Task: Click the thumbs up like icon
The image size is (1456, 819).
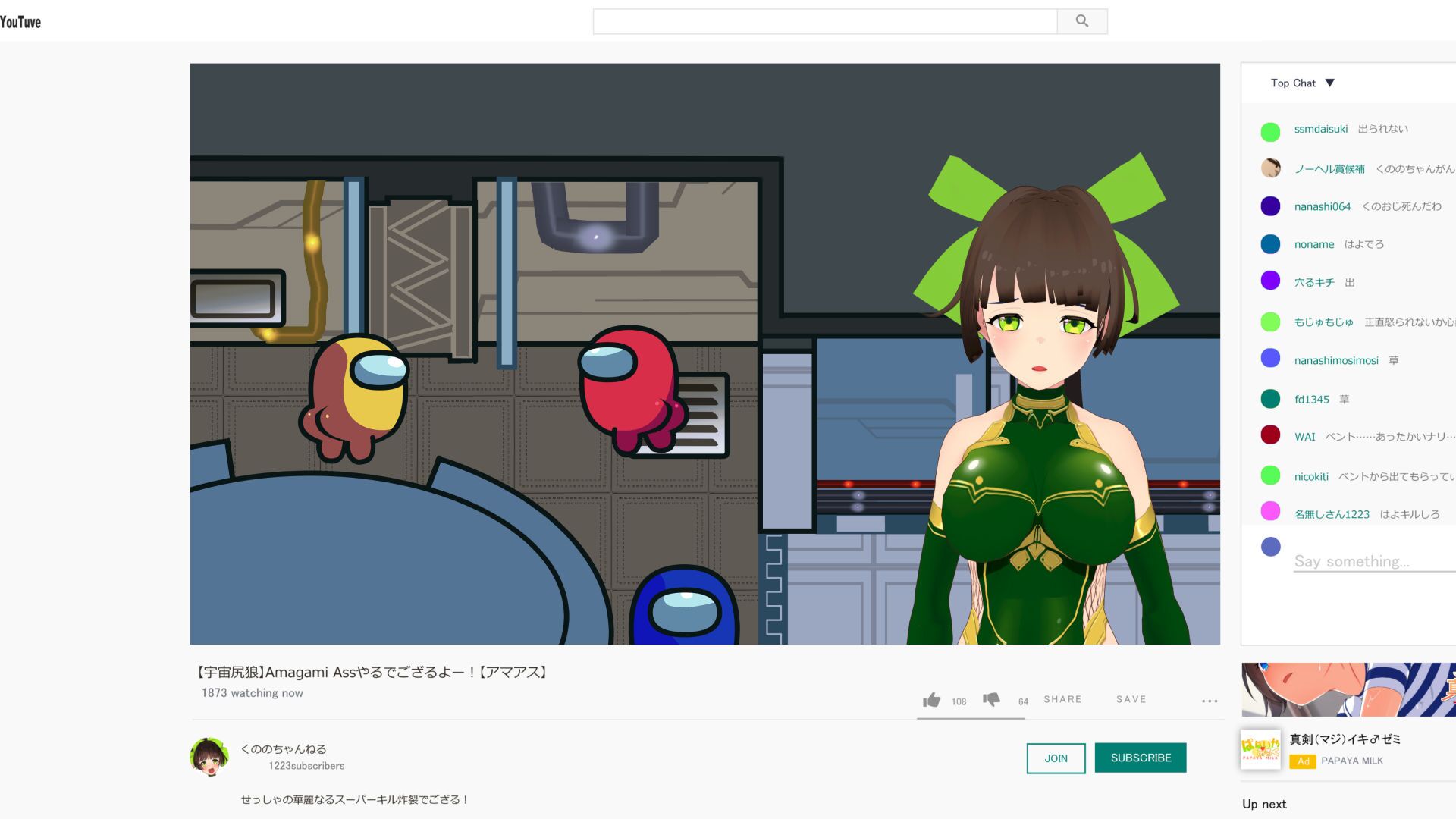Action: pos(931,700)
